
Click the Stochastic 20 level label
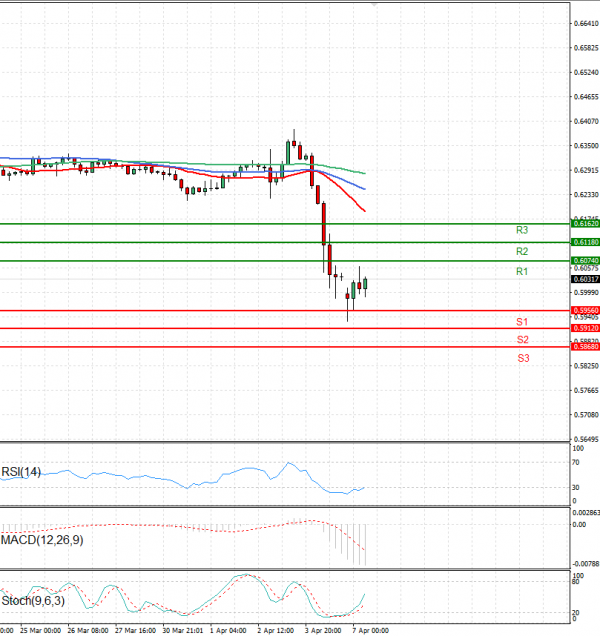(x=575, y=612)
